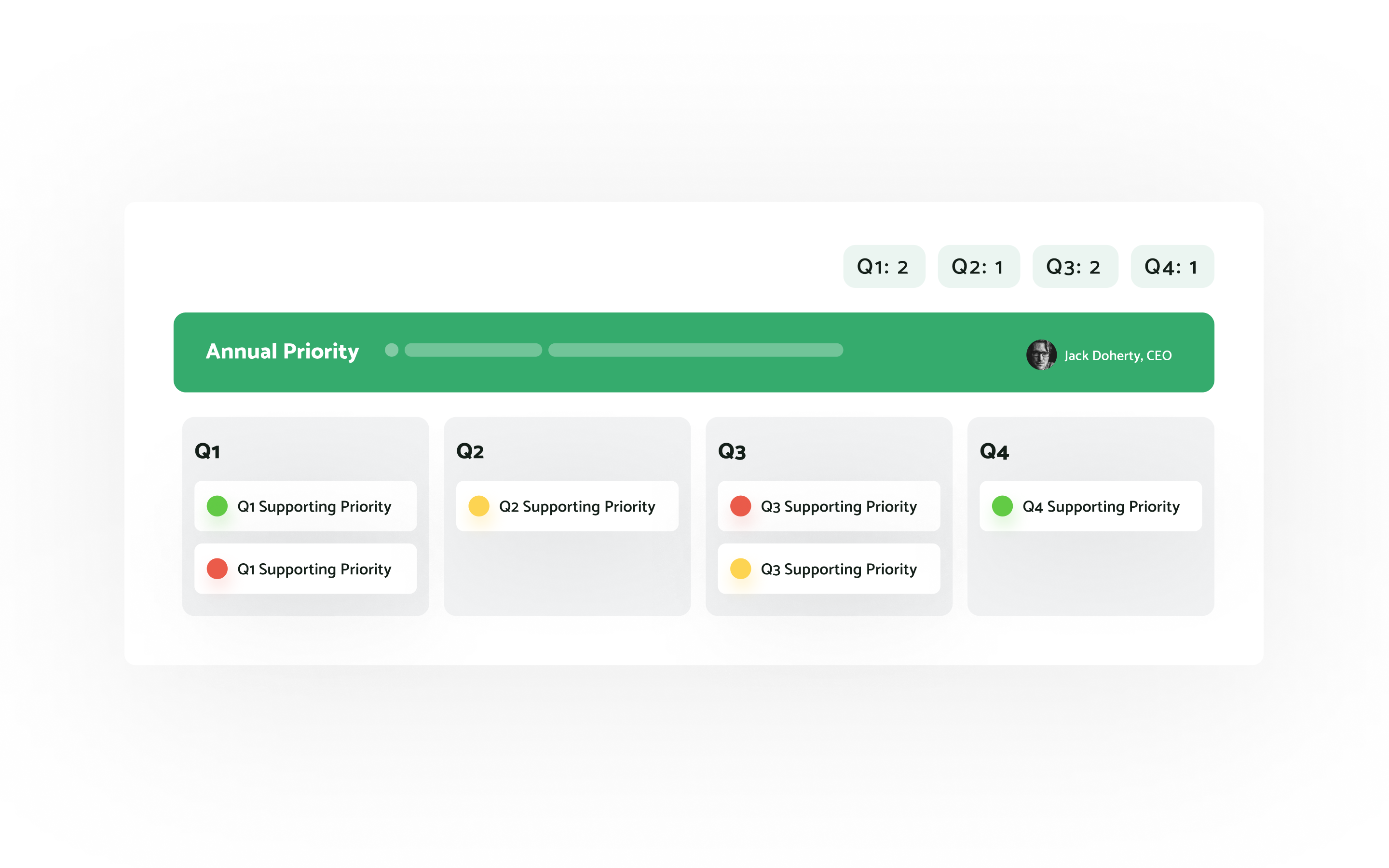Image resolution: width=1389 pixels, height=868 pixels.
Task: Click the long Annual Priority placeholder bar
Action: click(695, 350)
